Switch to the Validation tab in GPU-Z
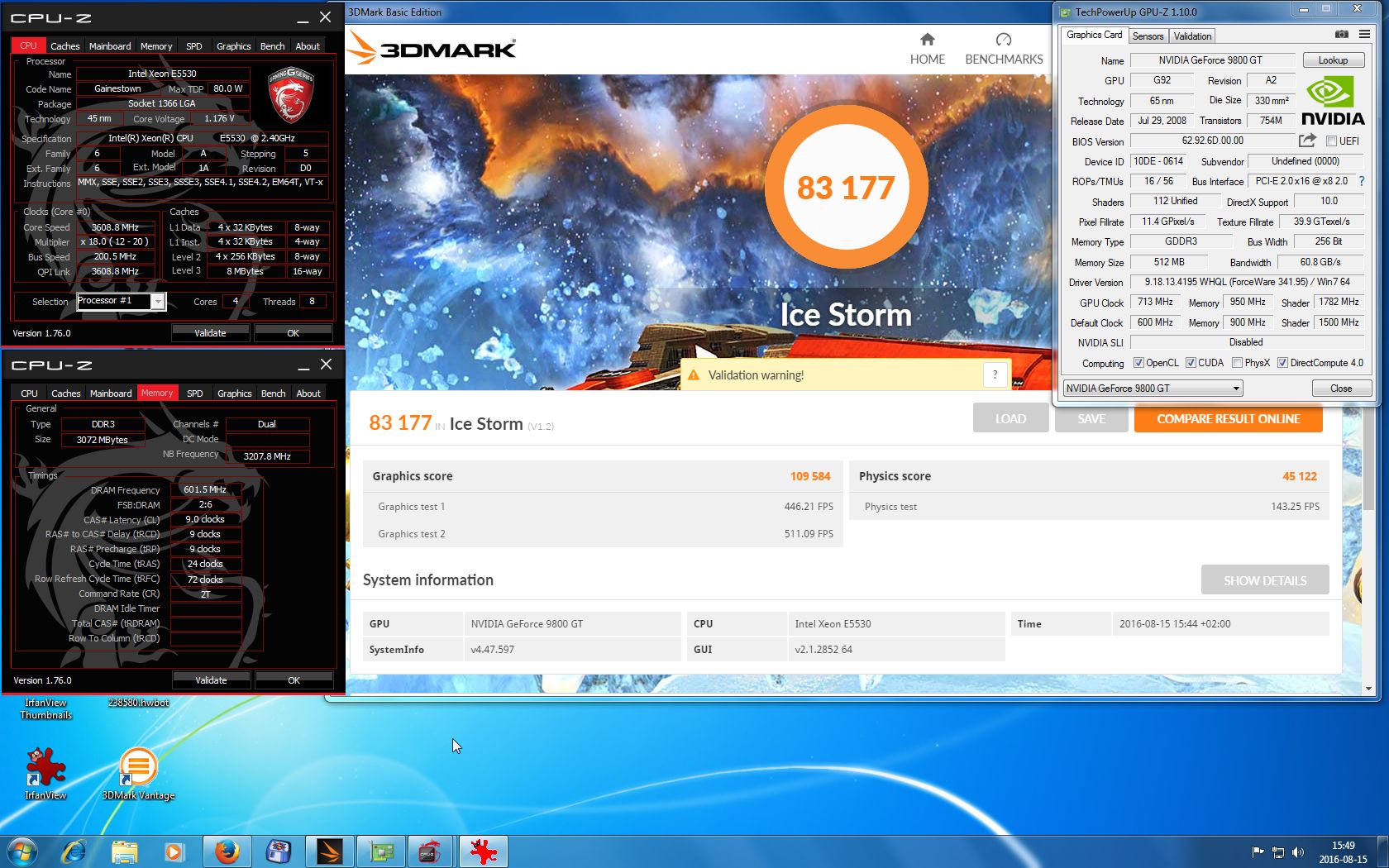Screen dimensions: 1389x868 [x=1192, y=36]
